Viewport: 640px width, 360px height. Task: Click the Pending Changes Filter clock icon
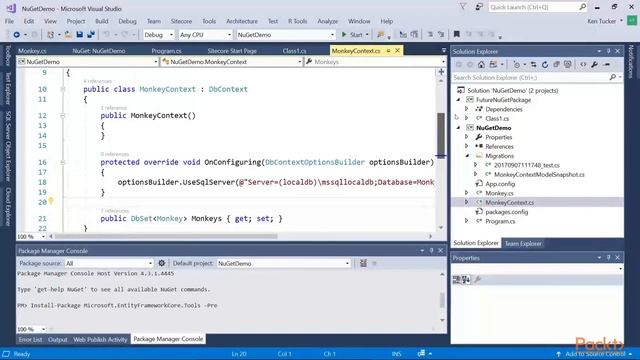[x=517, y=64]
